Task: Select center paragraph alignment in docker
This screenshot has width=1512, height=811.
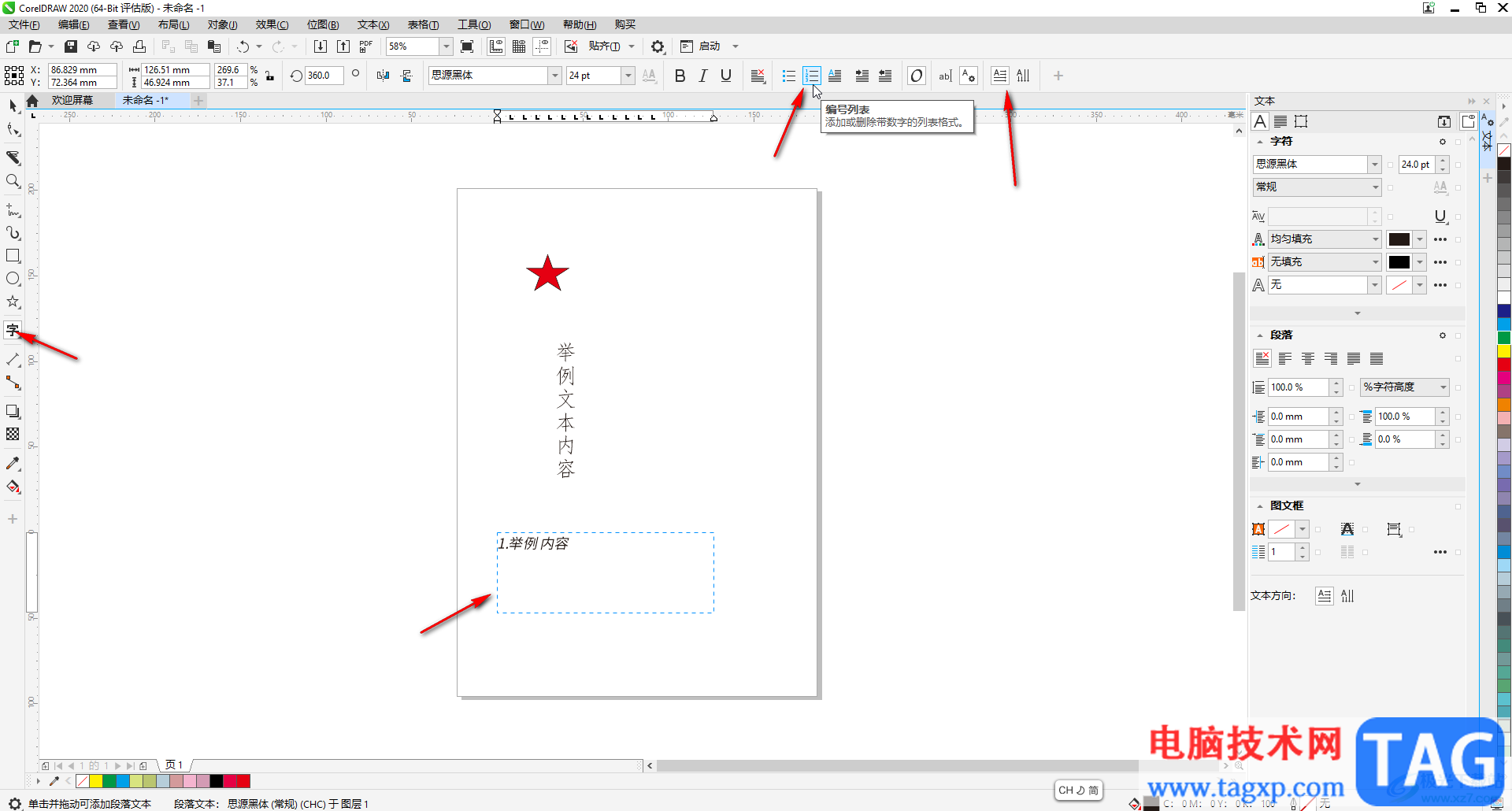Action: click(x=1308, y=359)
